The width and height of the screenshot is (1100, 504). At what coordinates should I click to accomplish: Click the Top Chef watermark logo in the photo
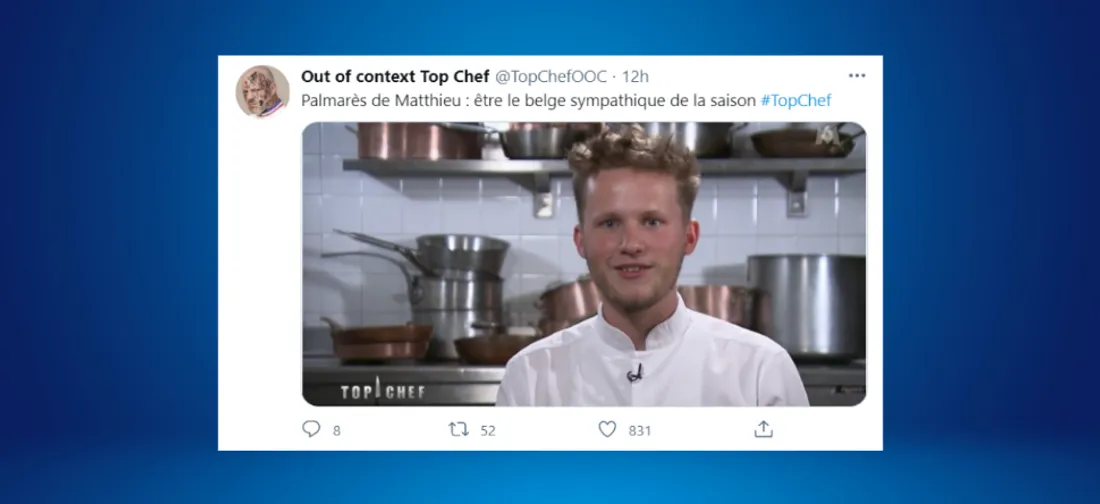(383, 391)
